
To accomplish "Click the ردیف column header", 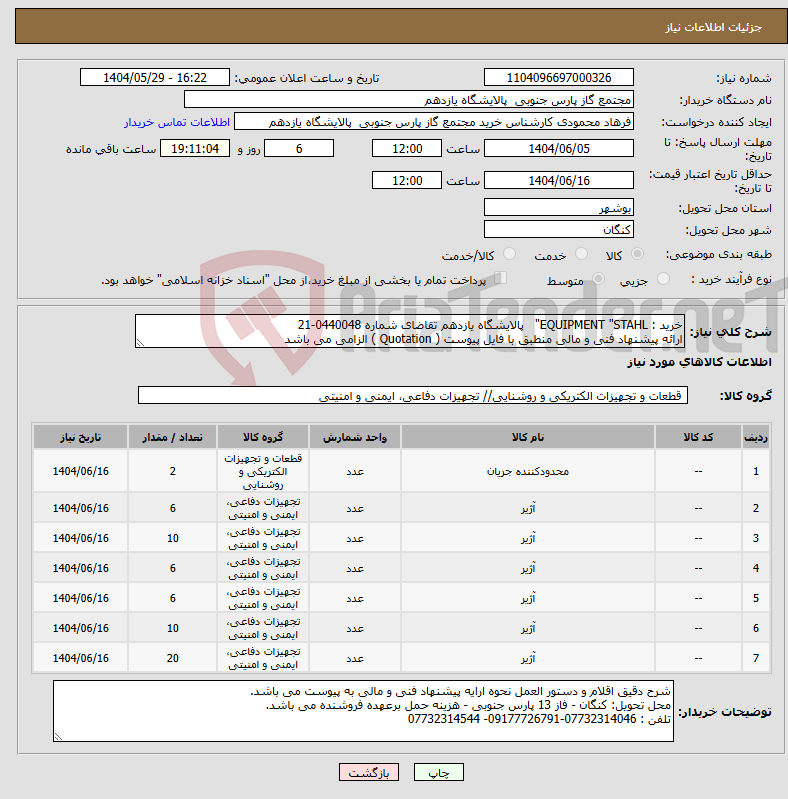I will [x=756, y=437].
